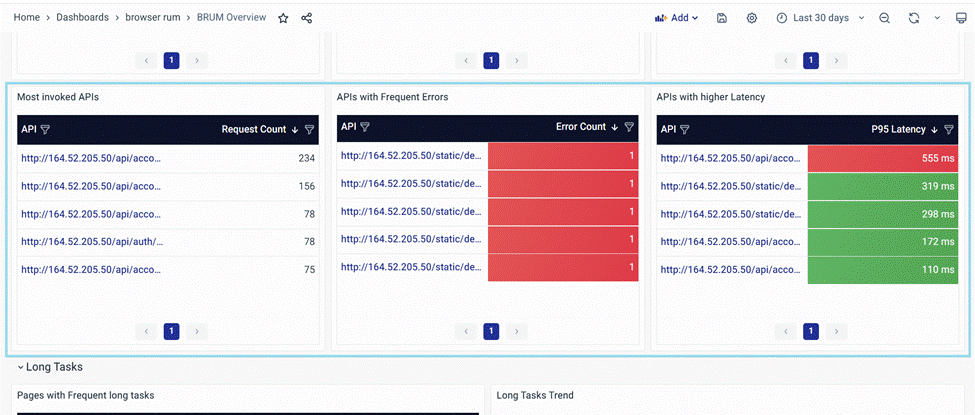Zoom out the time range
Screen dimensions: 975x415
point(884,18)
